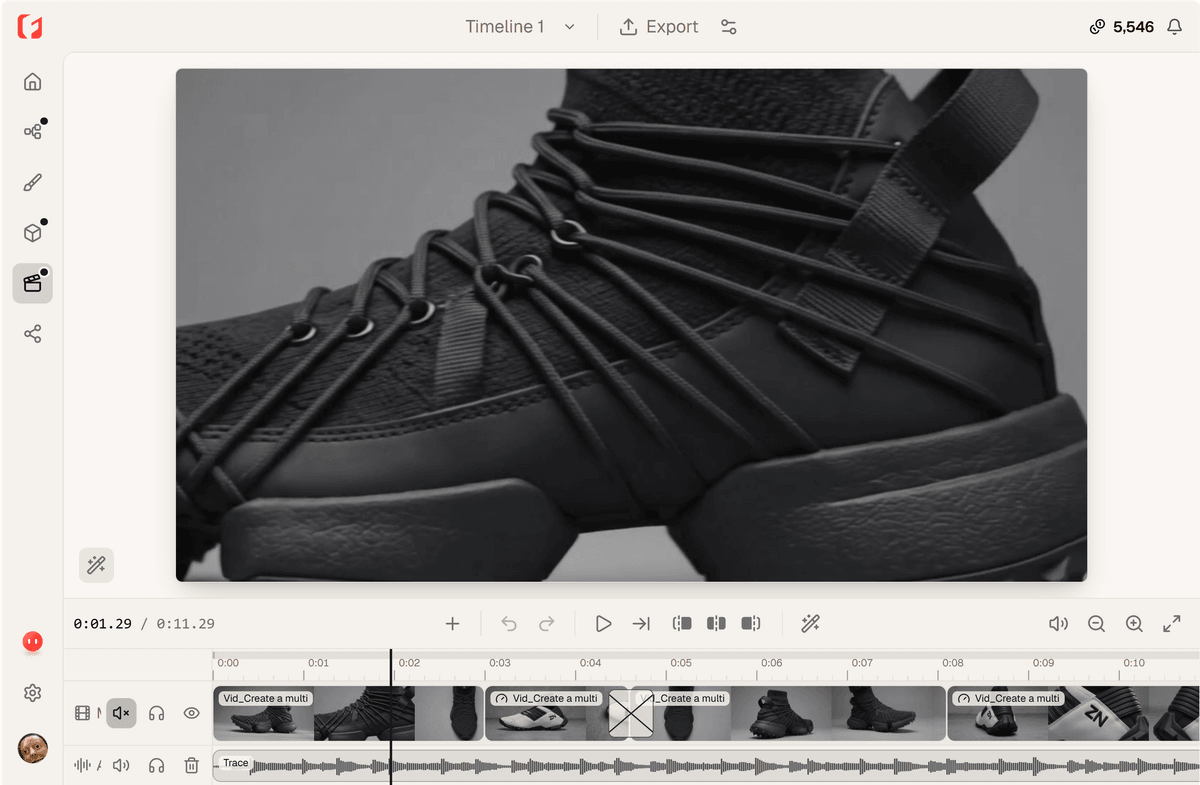Screen dimensions: 1200x785
Task: Click the total duration 0:11.29 text
Action: tap(185, 624)
